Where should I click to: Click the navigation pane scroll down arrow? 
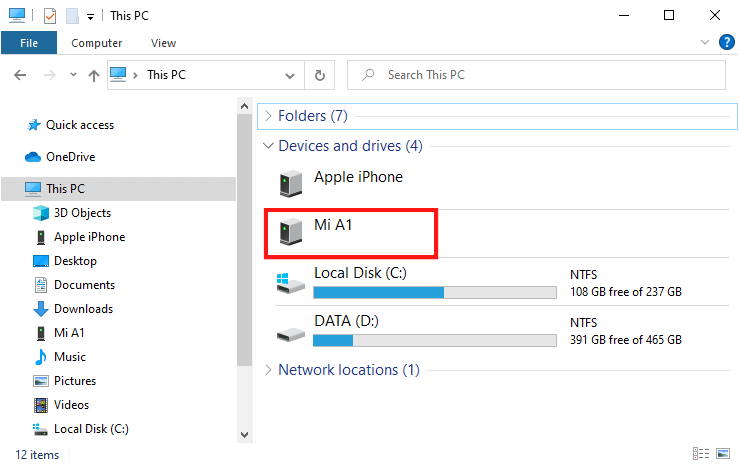click(x=244, y=434)
